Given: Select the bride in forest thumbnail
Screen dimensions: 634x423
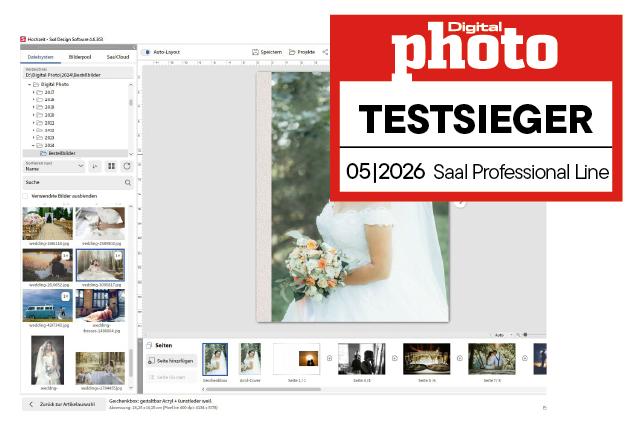Looking at the screenshot, I should click(100, 265).
